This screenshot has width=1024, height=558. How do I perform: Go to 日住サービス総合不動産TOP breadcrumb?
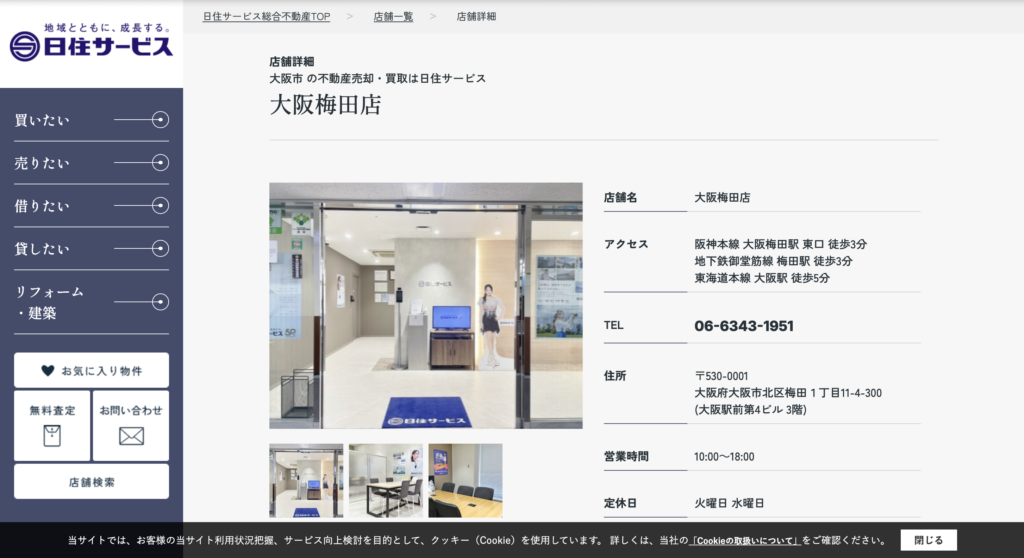click(x=266, y=16)
